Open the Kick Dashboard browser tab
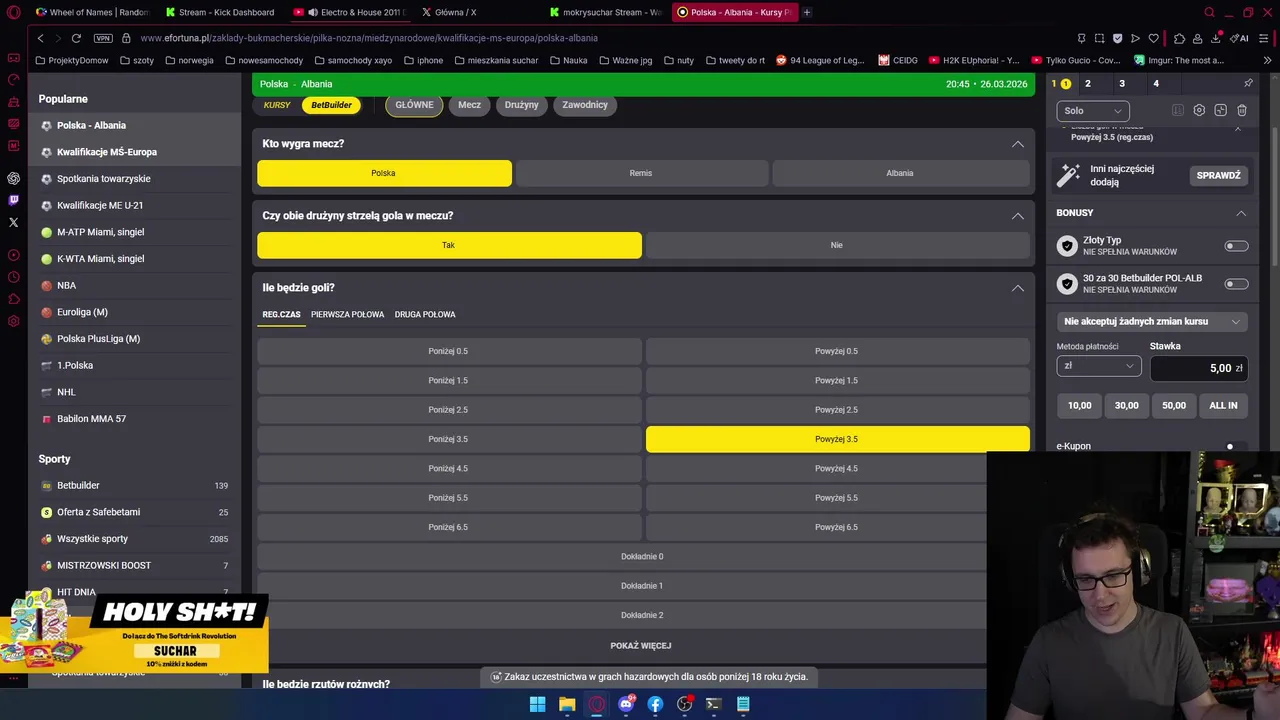The image size is (1280, 720). [221, 12]
